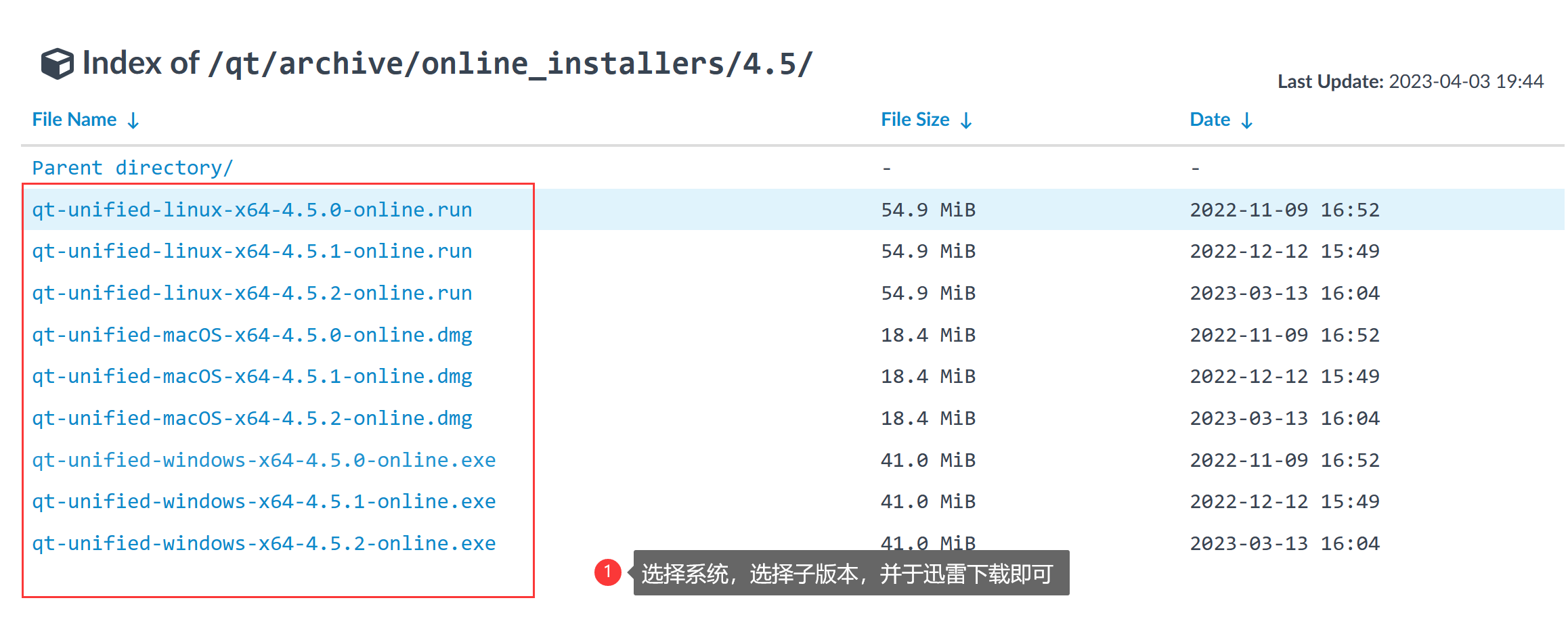Click date 2023-03-13 16:04 in macOS 4.5.2 row
The image size is (1568, 636).
tap(1284, 418)
